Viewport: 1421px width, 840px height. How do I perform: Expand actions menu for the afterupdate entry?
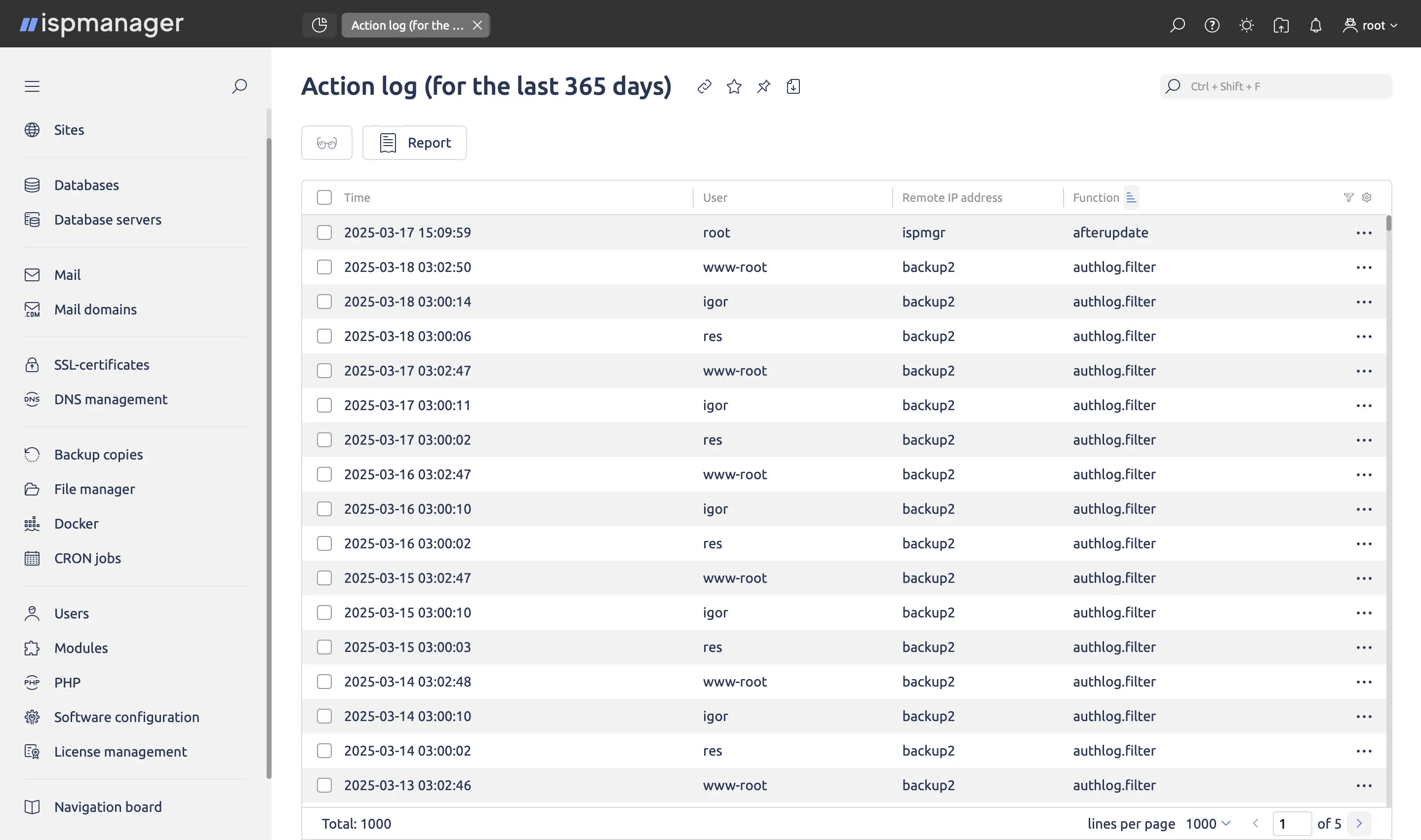click(1364, 232)
